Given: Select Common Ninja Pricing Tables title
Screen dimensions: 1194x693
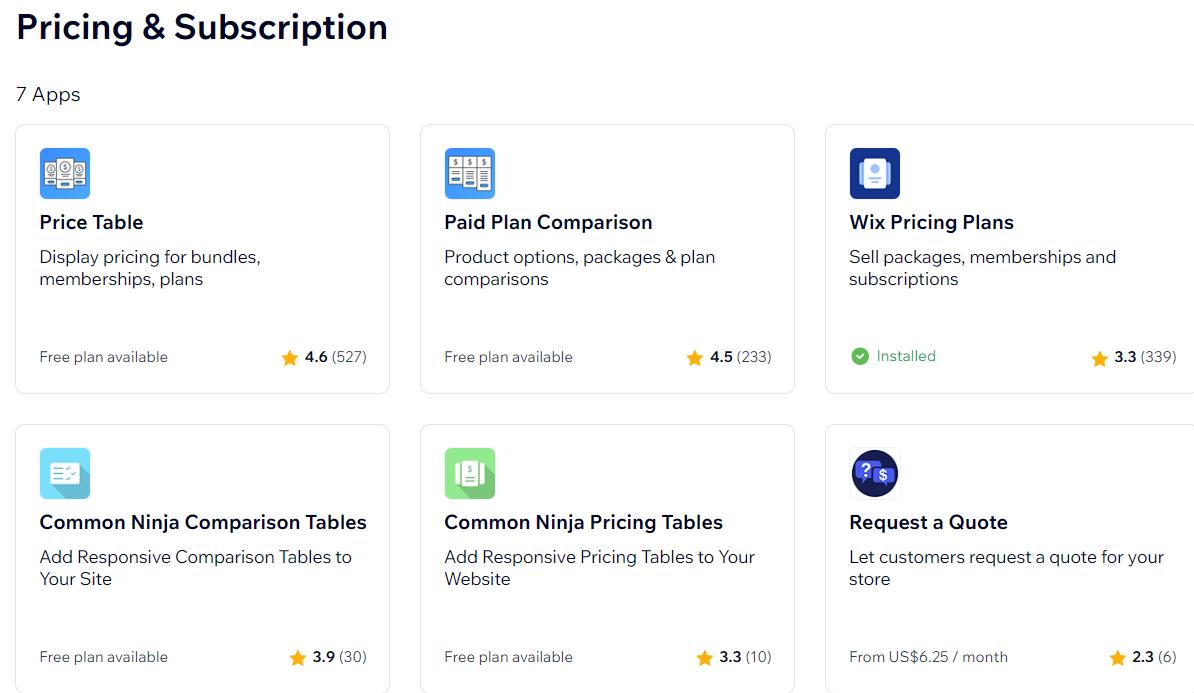Looking at the screenshot, I should [583, 522].
